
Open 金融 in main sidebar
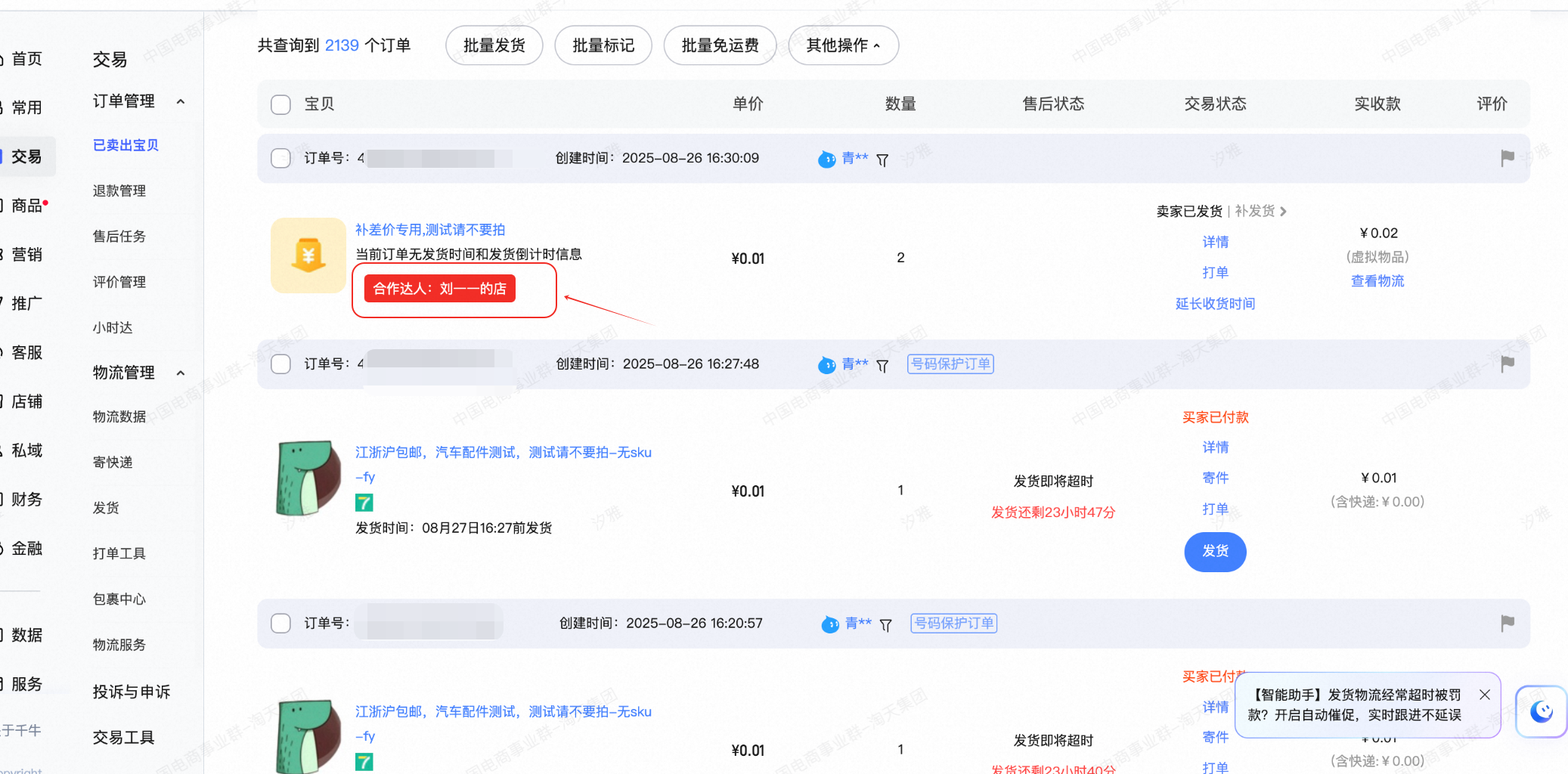point(26,549)
